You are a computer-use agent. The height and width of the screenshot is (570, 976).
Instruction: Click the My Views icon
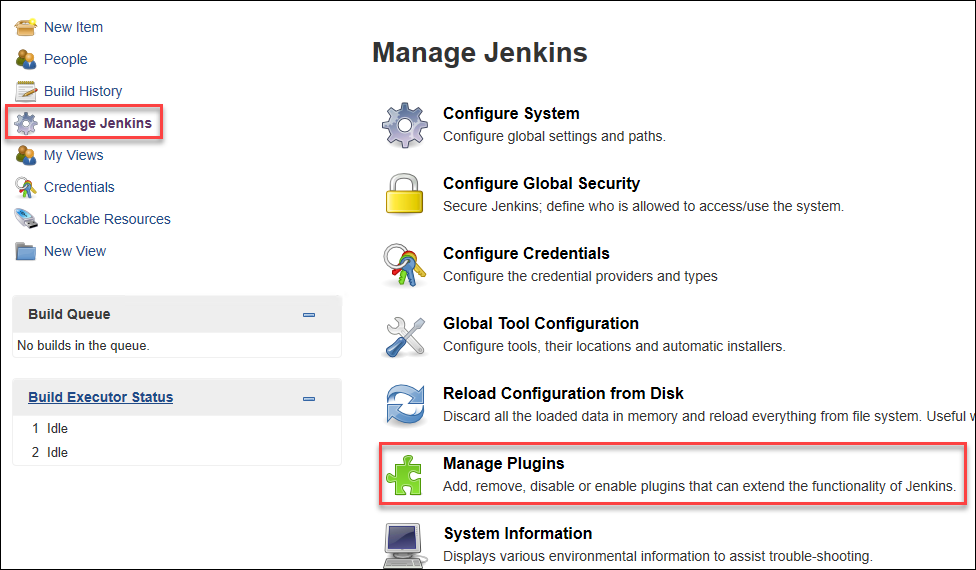point(26,156)
